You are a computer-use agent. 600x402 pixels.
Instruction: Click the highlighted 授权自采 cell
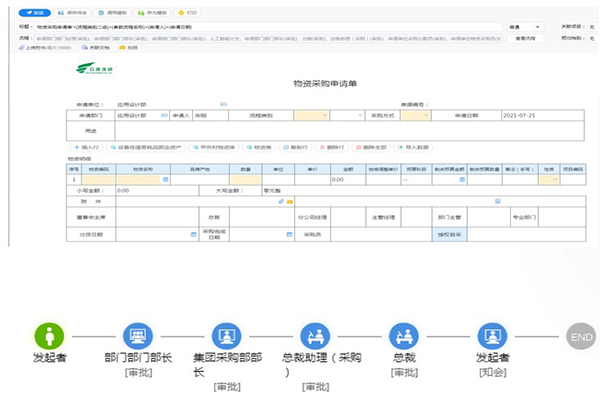point(450,234)
